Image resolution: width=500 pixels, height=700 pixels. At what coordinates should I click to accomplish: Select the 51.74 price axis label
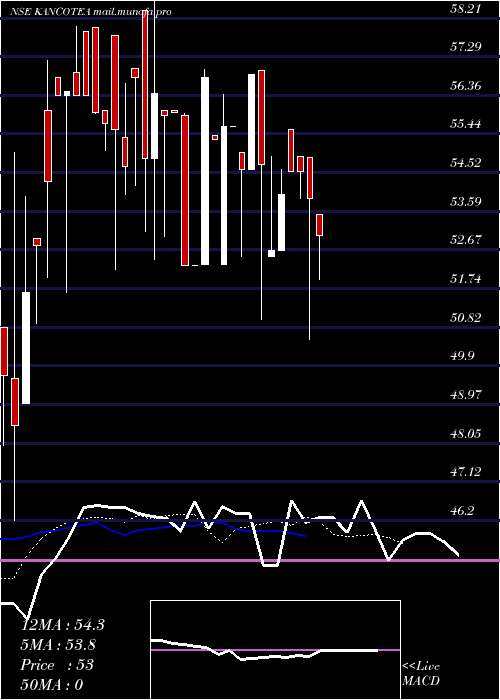(466, 279)
